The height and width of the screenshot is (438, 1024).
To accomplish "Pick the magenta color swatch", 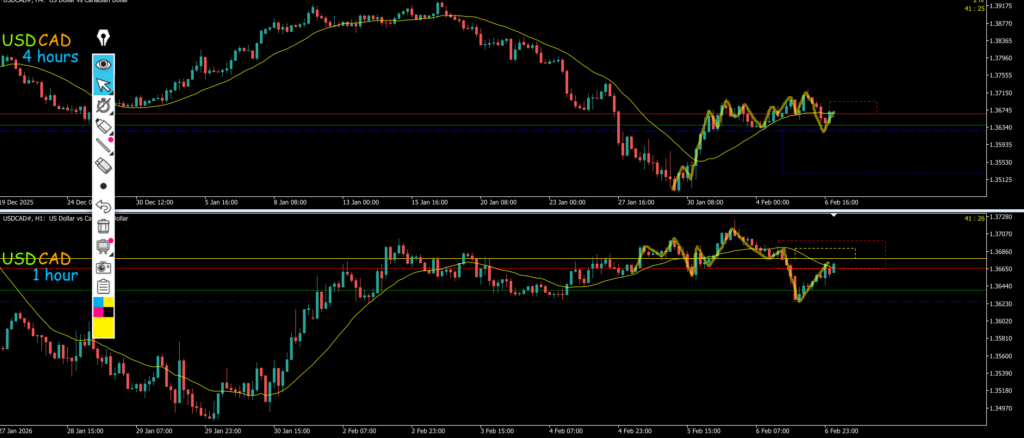I will [x=97, y=312].
